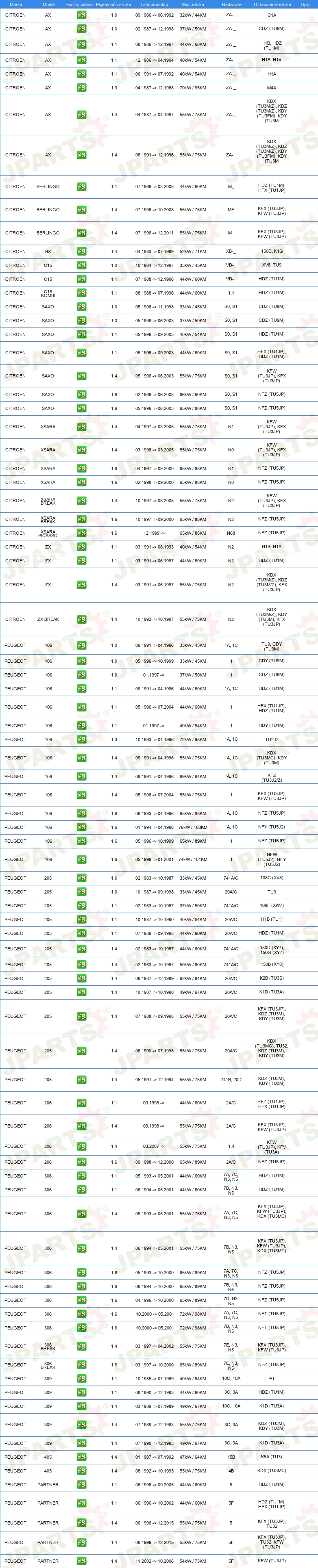This screenshot has width=318, height=1568.
Task: Click the fuel icon in the Berlingo MF body row
Action: pos(81,210)
